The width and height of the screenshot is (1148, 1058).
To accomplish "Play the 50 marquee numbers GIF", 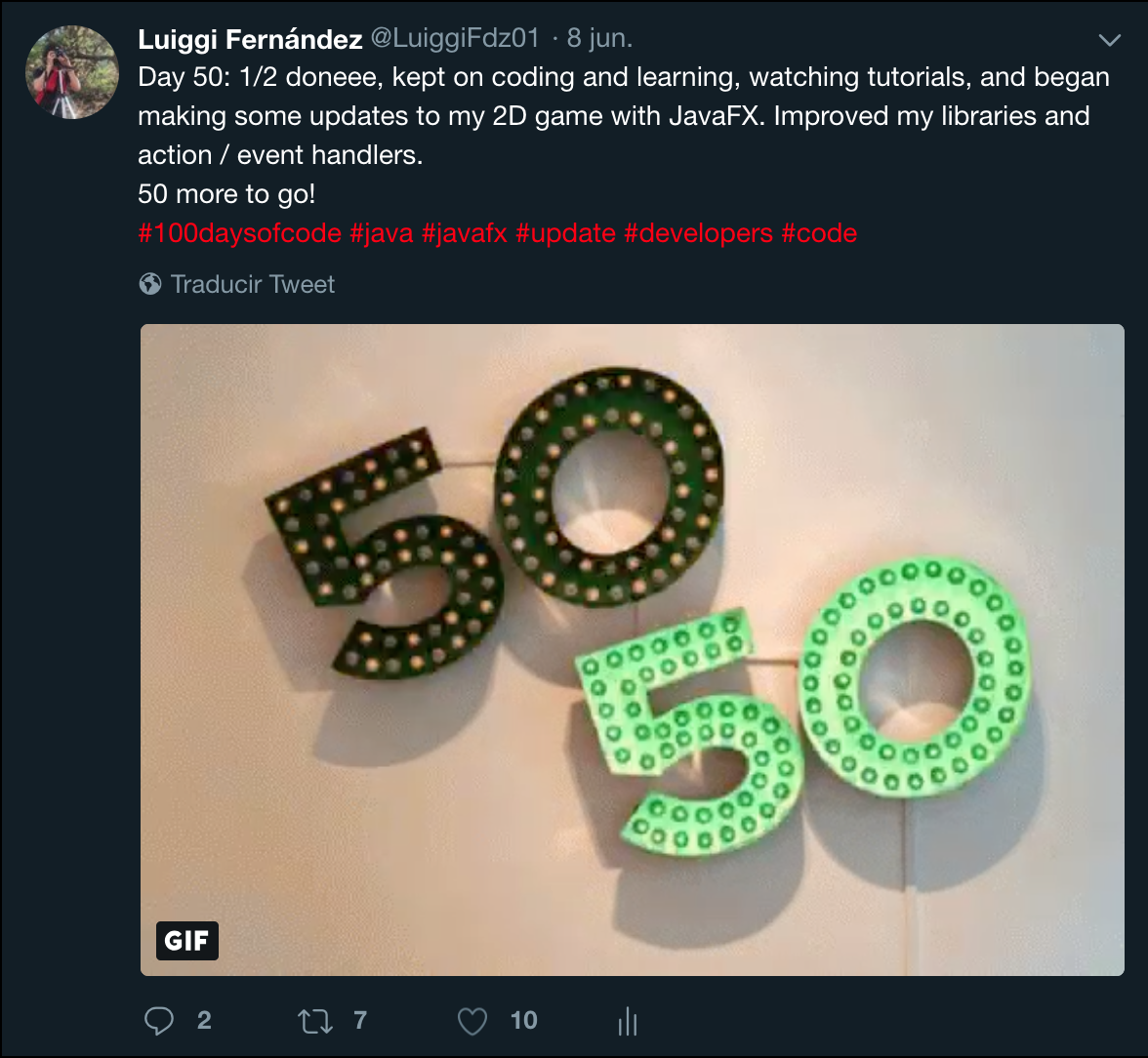I will [x=632, y=649].
